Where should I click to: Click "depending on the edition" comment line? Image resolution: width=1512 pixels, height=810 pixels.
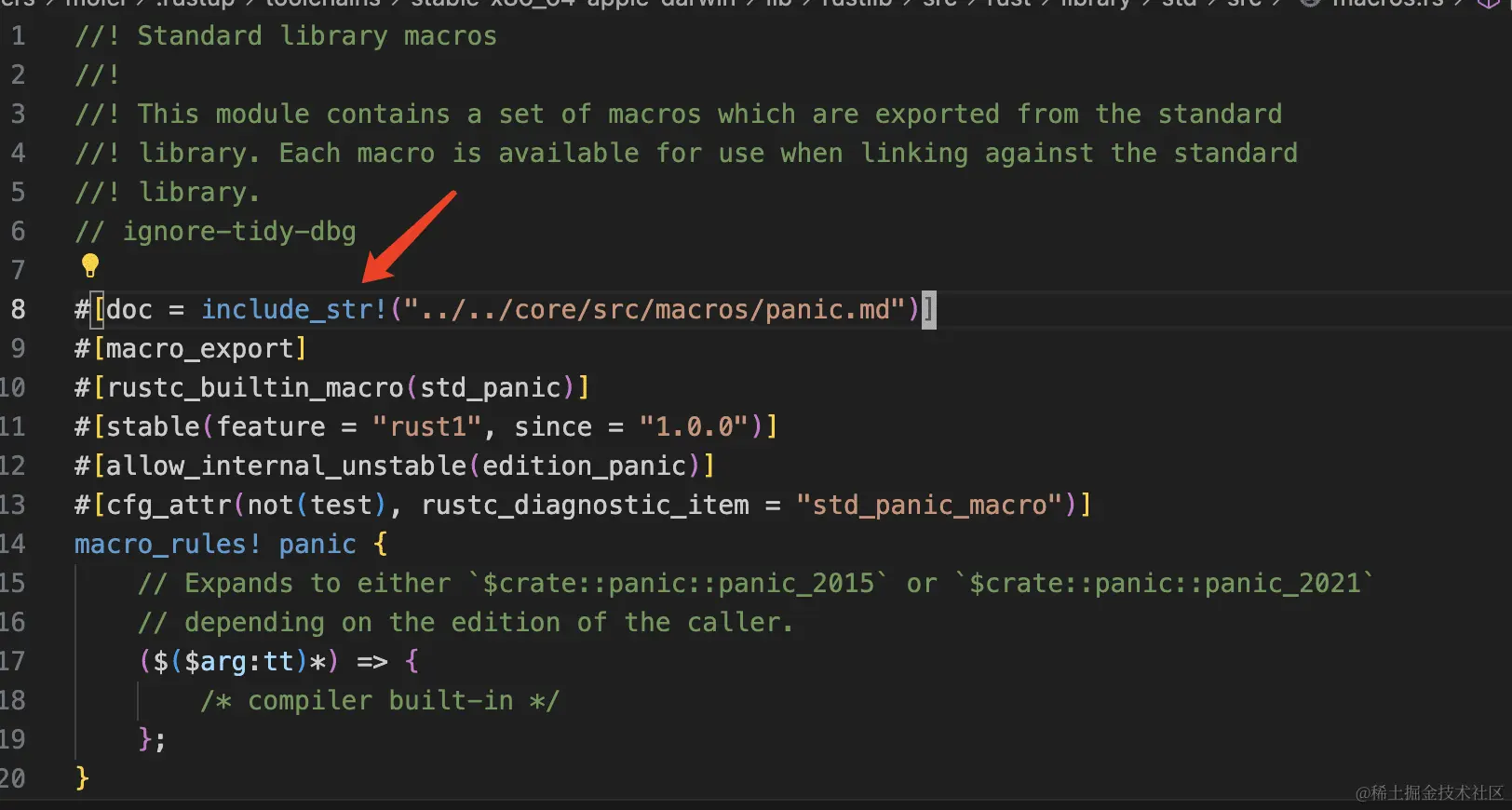click(x=466, y=622)
